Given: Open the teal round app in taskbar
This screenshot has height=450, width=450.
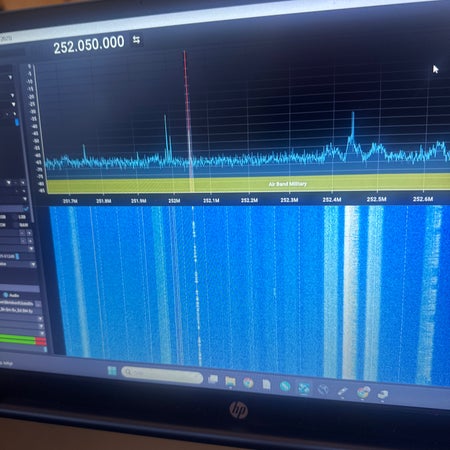Looking at the screenshot, I should (x=285, y=386).
